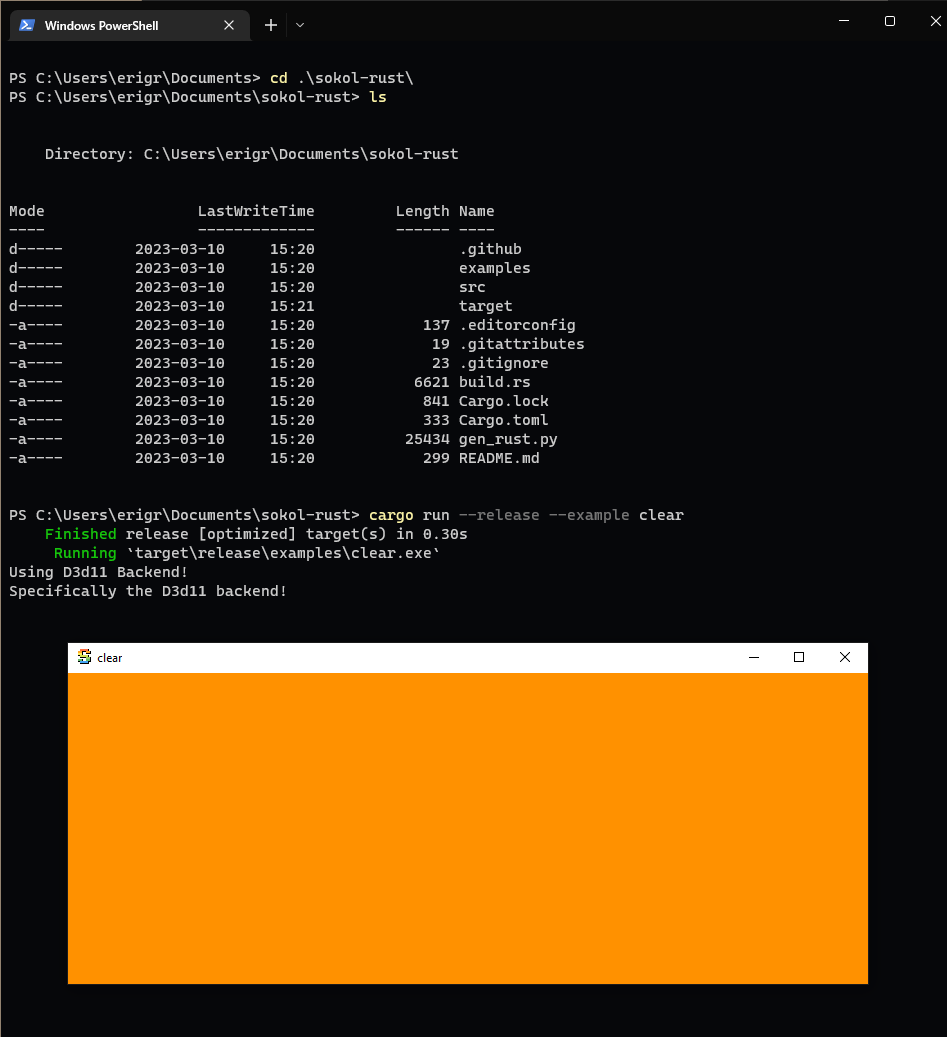Screen dimensions: 947x1037
Task: Click the green Finished status text
Action: pyautogui.click(x=80, y=534)
